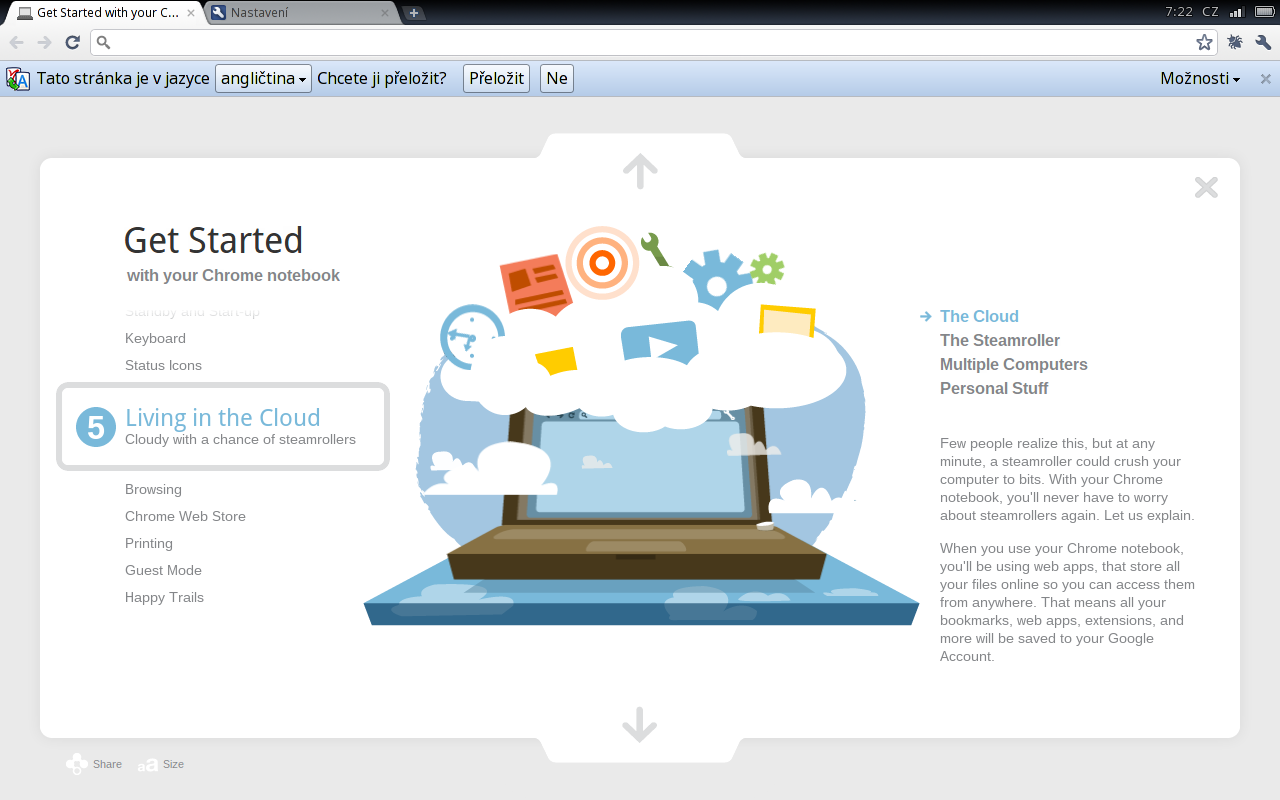Screen dimensions: 1280x800
Task: Select the Standby and Start-up chapter
Action: click(192, 312)
